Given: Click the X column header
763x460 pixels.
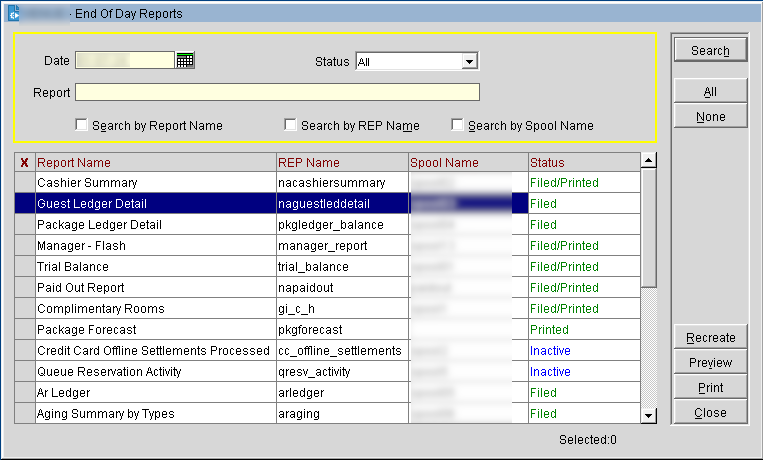Looking at the screenshot, I should click(x=24, y=163).
